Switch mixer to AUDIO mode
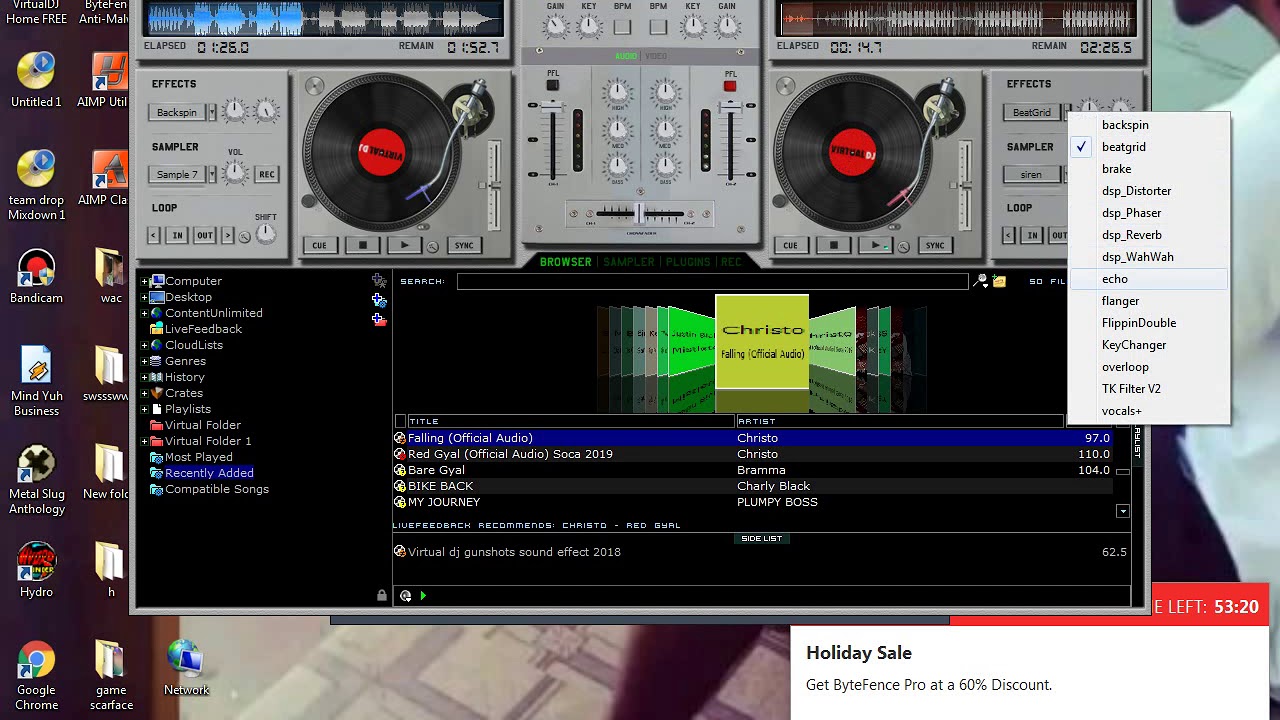 point(626,56)
